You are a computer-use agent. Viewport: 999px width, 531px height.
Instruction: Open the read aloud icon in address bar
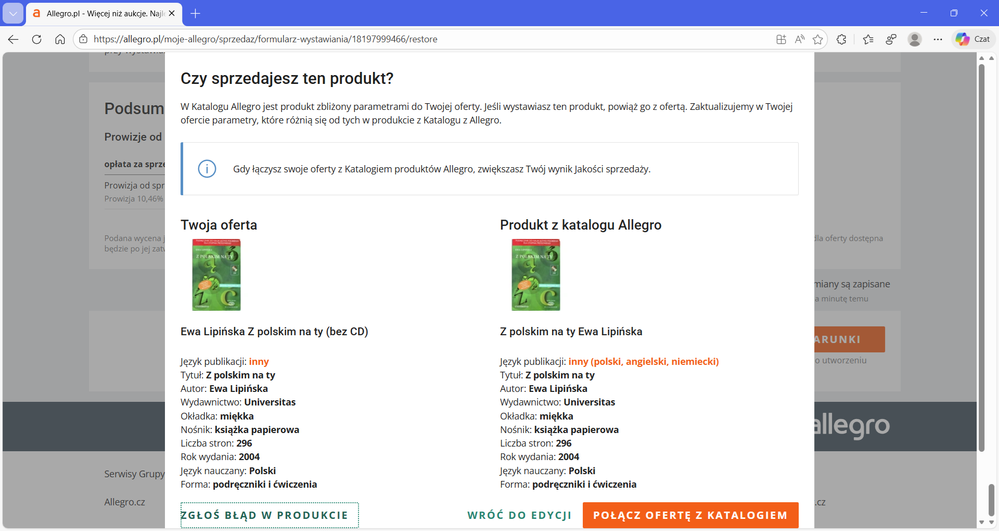coord(800,39)
